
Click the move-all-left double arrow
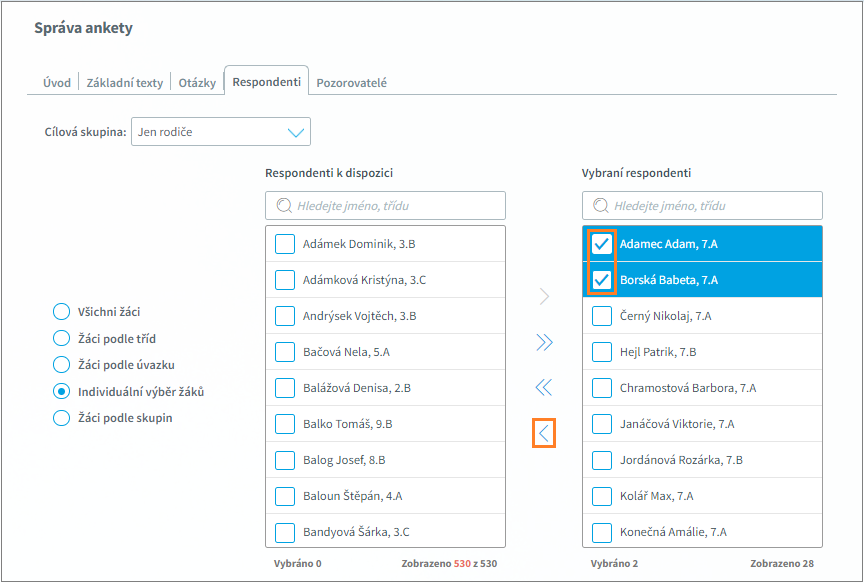tap(544, 387)
